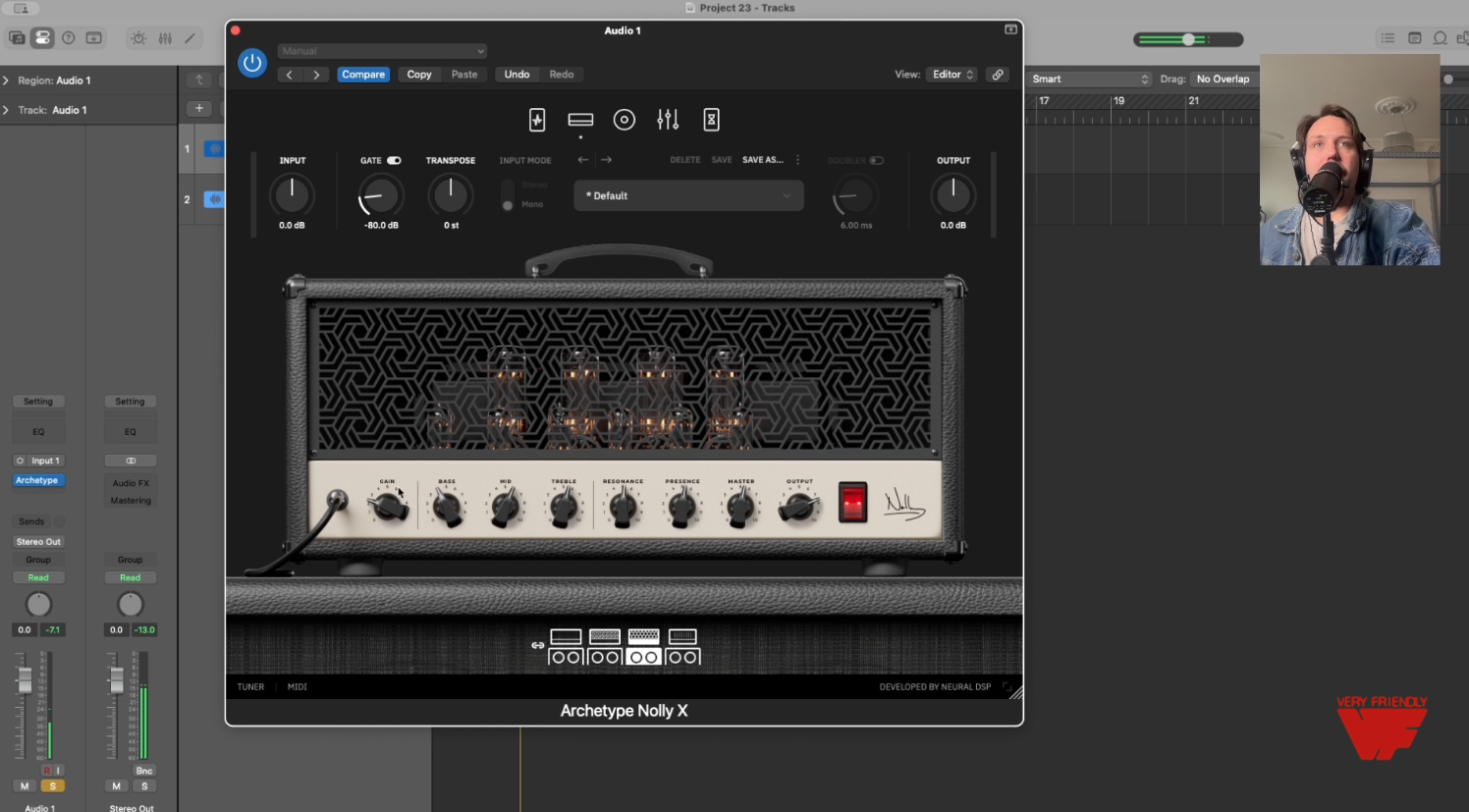The width and height of the screenshot is (1469, 812).
Task: Click the Copy button
Action: click(x=419, y=75)
